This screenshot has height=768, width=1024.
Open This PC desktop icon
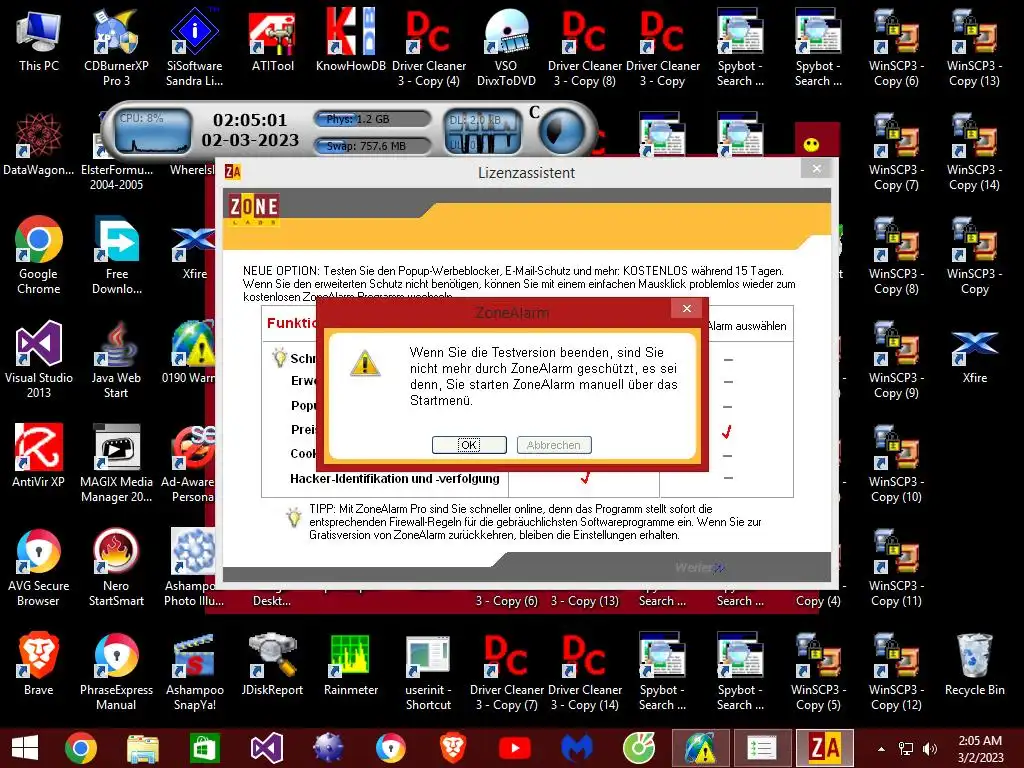point(39,40)
